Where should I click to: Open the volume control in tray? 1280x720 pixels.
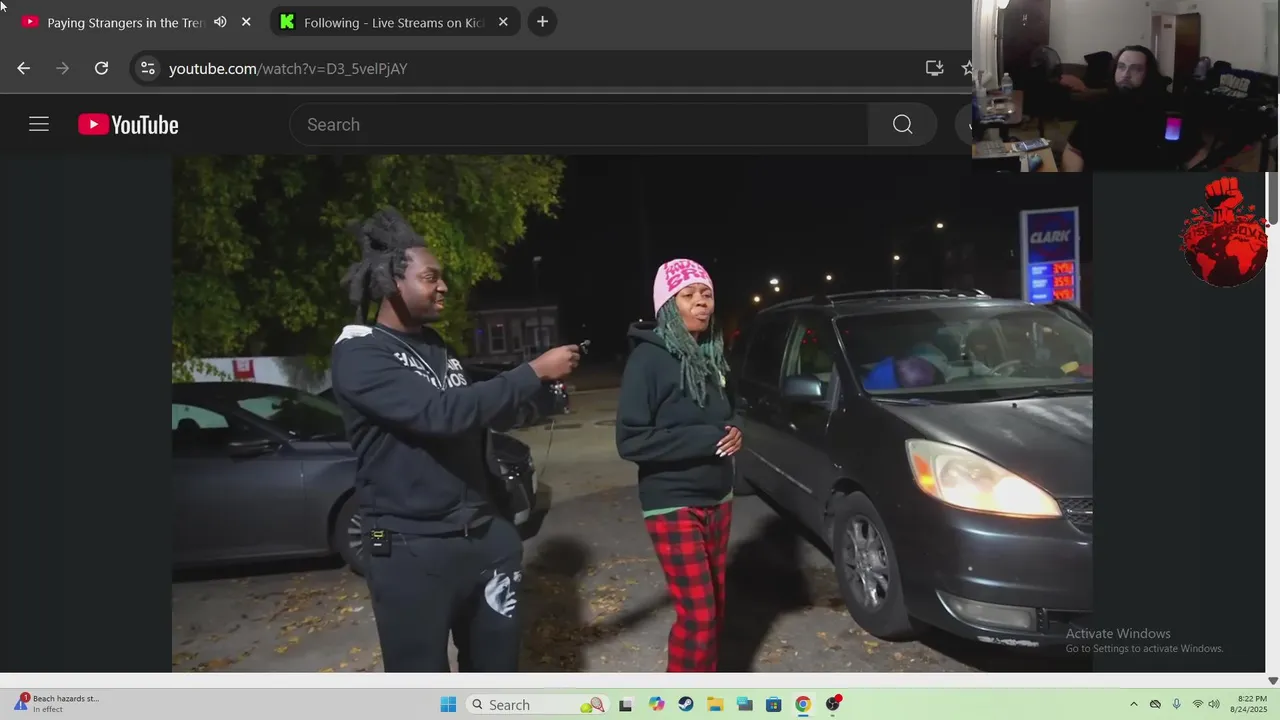1214,704
